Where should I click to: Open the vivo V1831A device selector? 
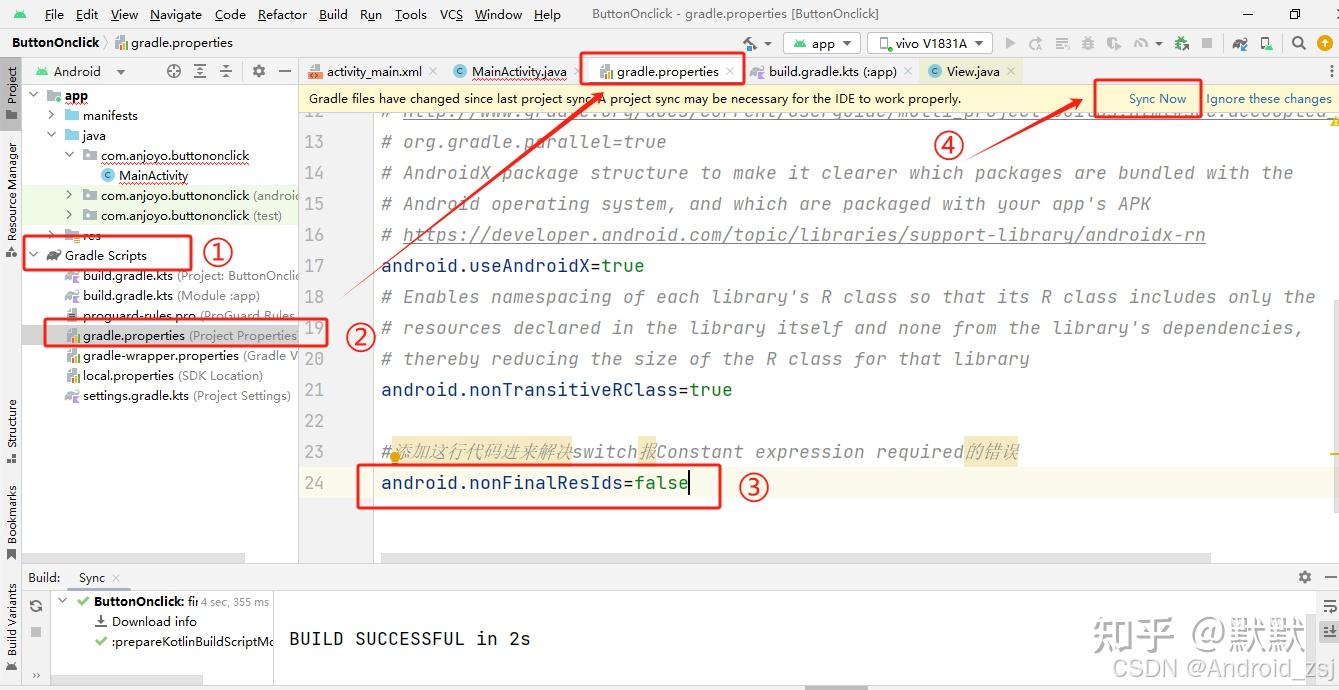(929, 43)
